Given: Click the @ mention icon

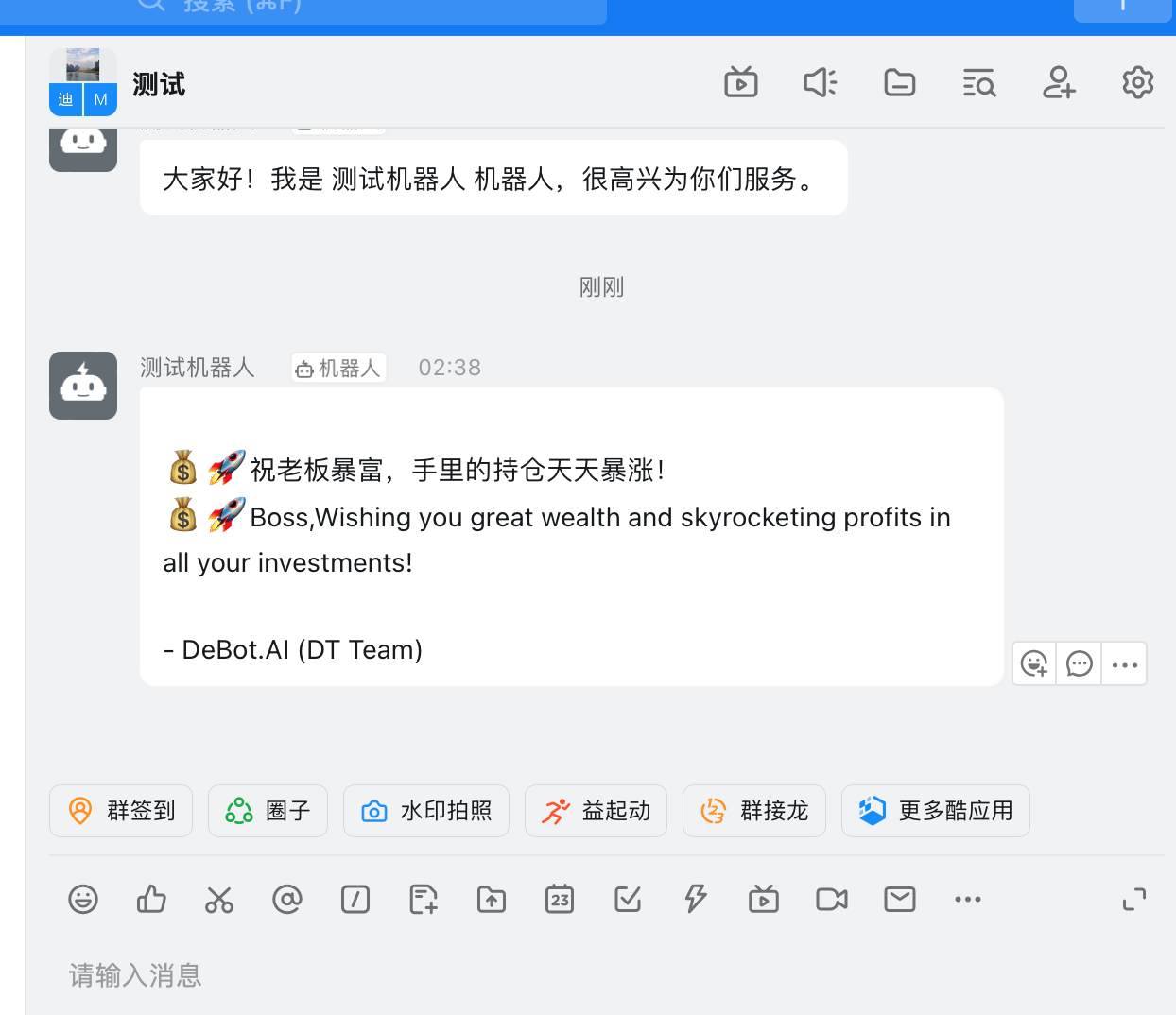Looking at the screenshot, I should click(x=287, y=899).
